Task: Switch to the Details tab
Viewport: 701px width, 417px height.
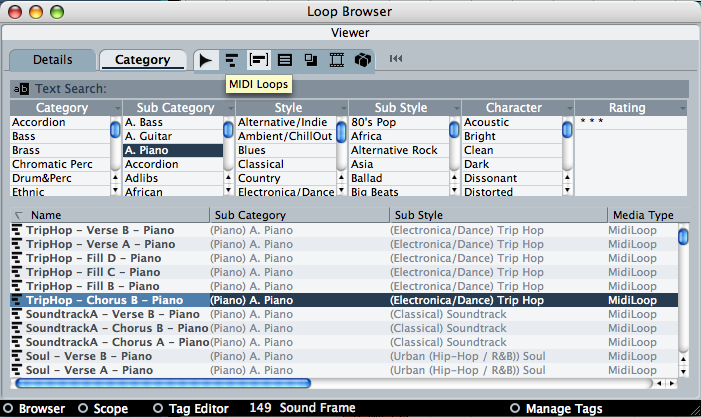Action: 53,60
